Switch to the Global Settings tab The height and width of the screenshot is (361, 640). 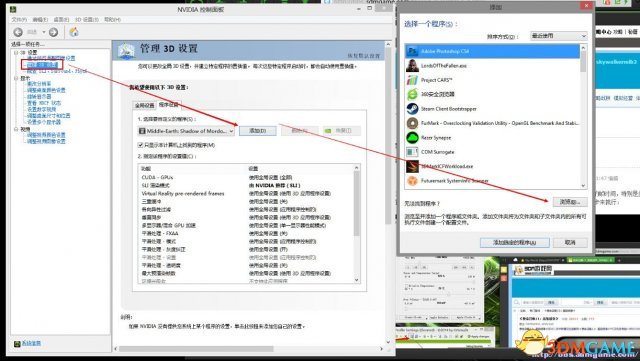[144, 105]
